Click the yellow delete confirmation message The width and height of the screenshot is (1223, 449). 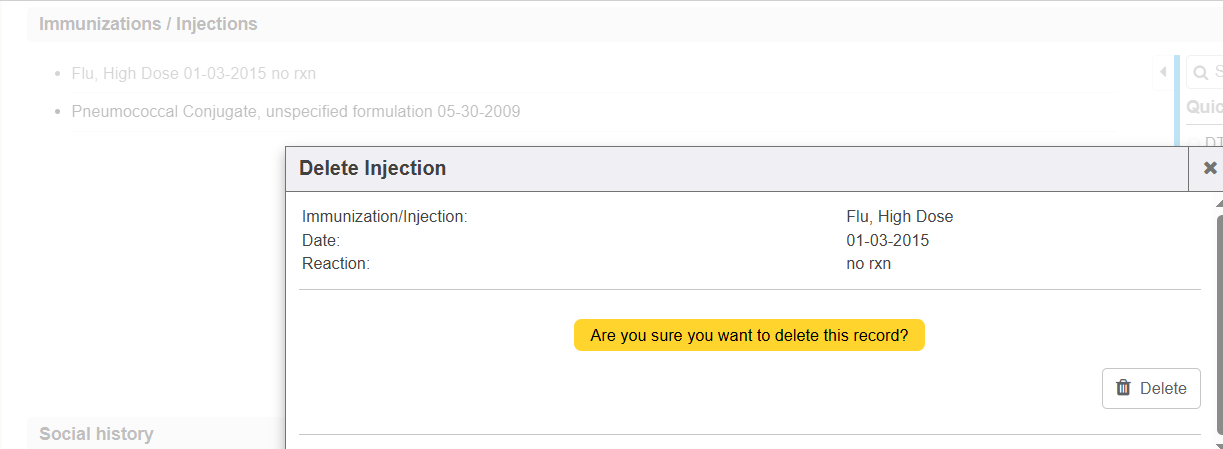(749, 336)
